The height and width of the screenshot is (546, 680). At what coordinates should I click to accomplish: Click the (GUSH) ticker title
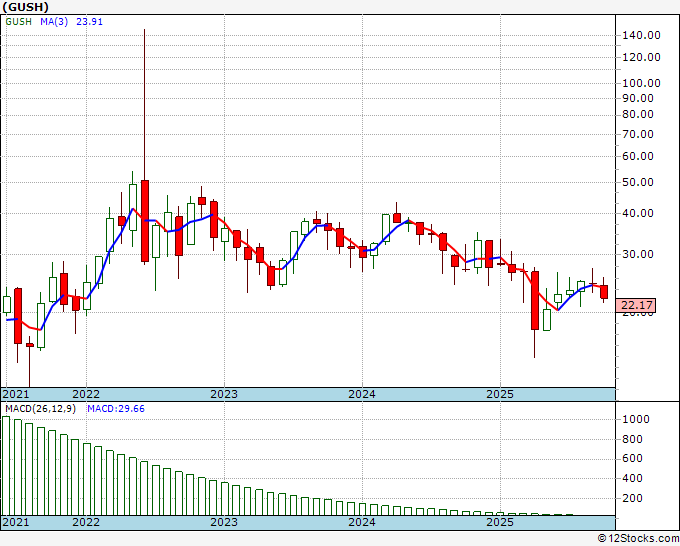[x=25, y=6]
